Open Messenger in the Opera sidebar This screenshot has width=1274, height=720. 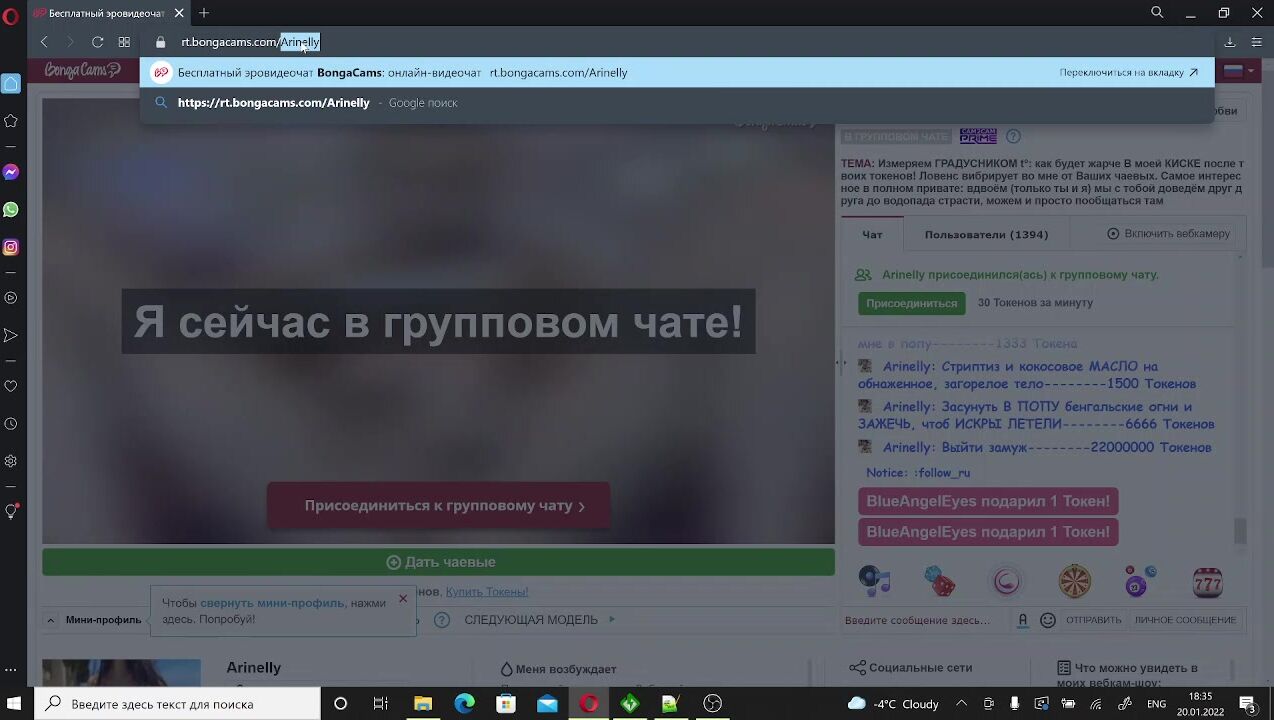(11, 172)
